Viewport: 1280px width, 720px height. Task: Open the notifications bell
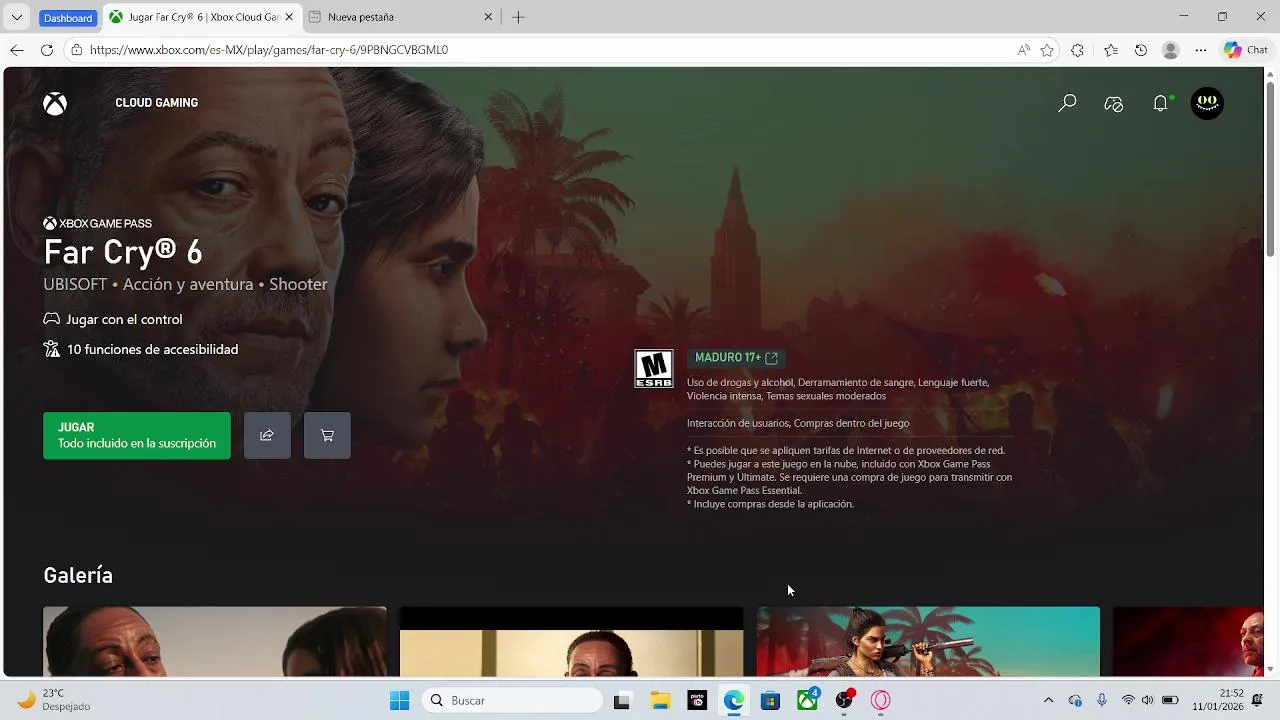click(1160, 103)
